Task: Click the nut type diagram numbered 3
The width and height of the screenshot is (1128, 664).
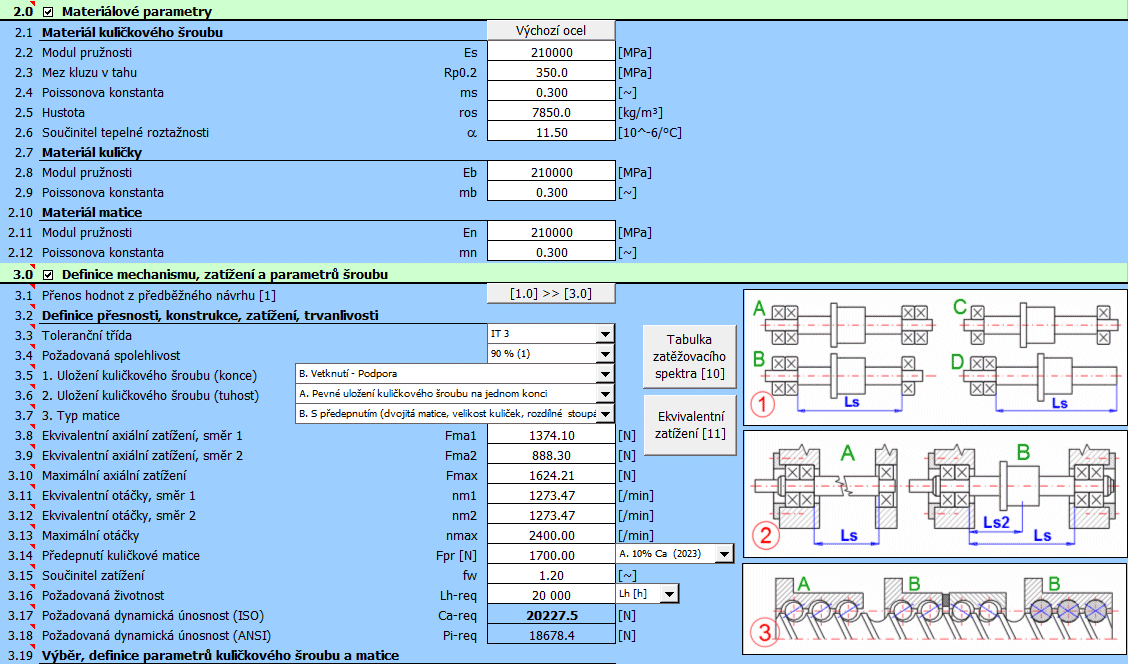Action: (934, 609)
